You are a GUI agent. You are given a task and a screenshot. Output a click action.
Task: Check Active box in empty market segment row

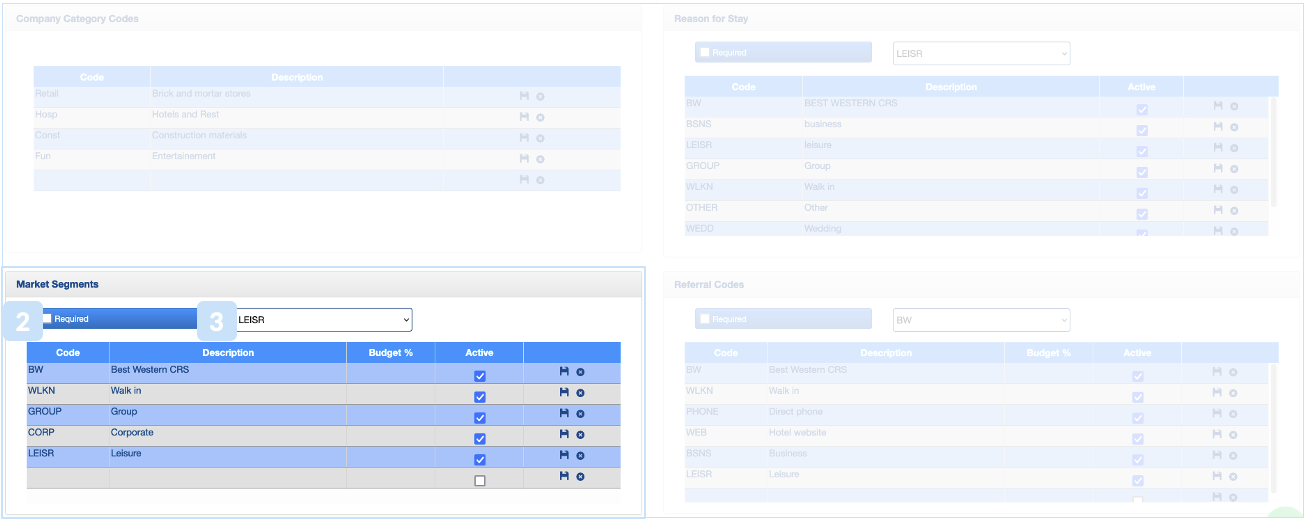point(480,481)
